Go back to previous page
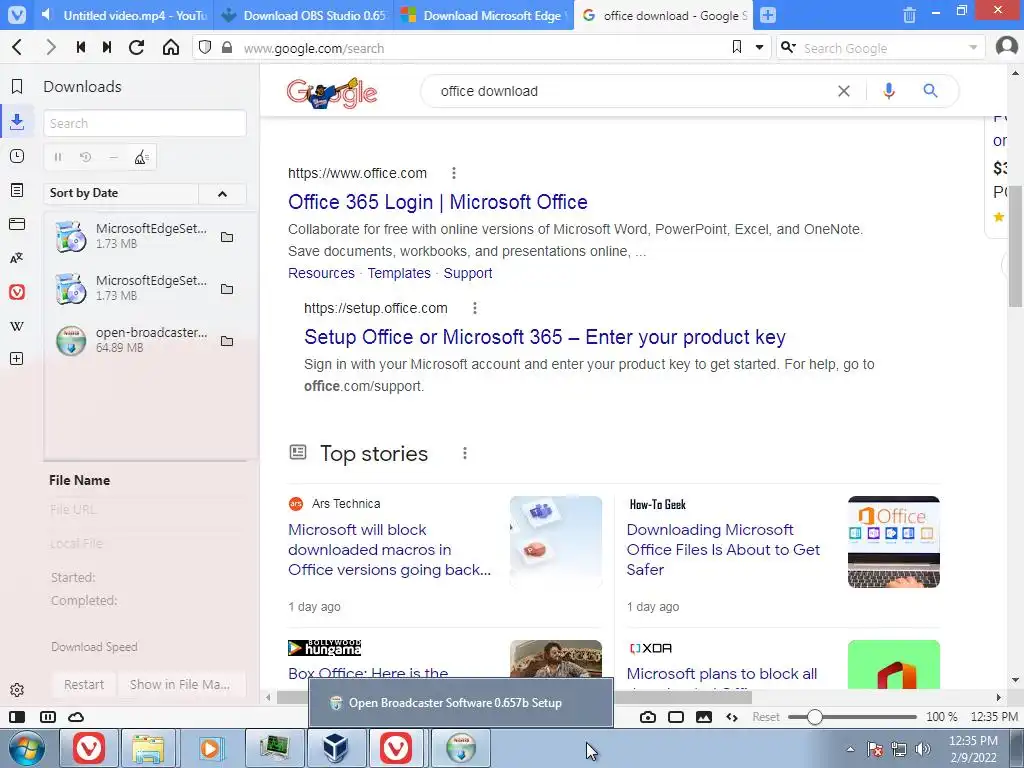Viewport: 1024px width, 768px height. 18,47
